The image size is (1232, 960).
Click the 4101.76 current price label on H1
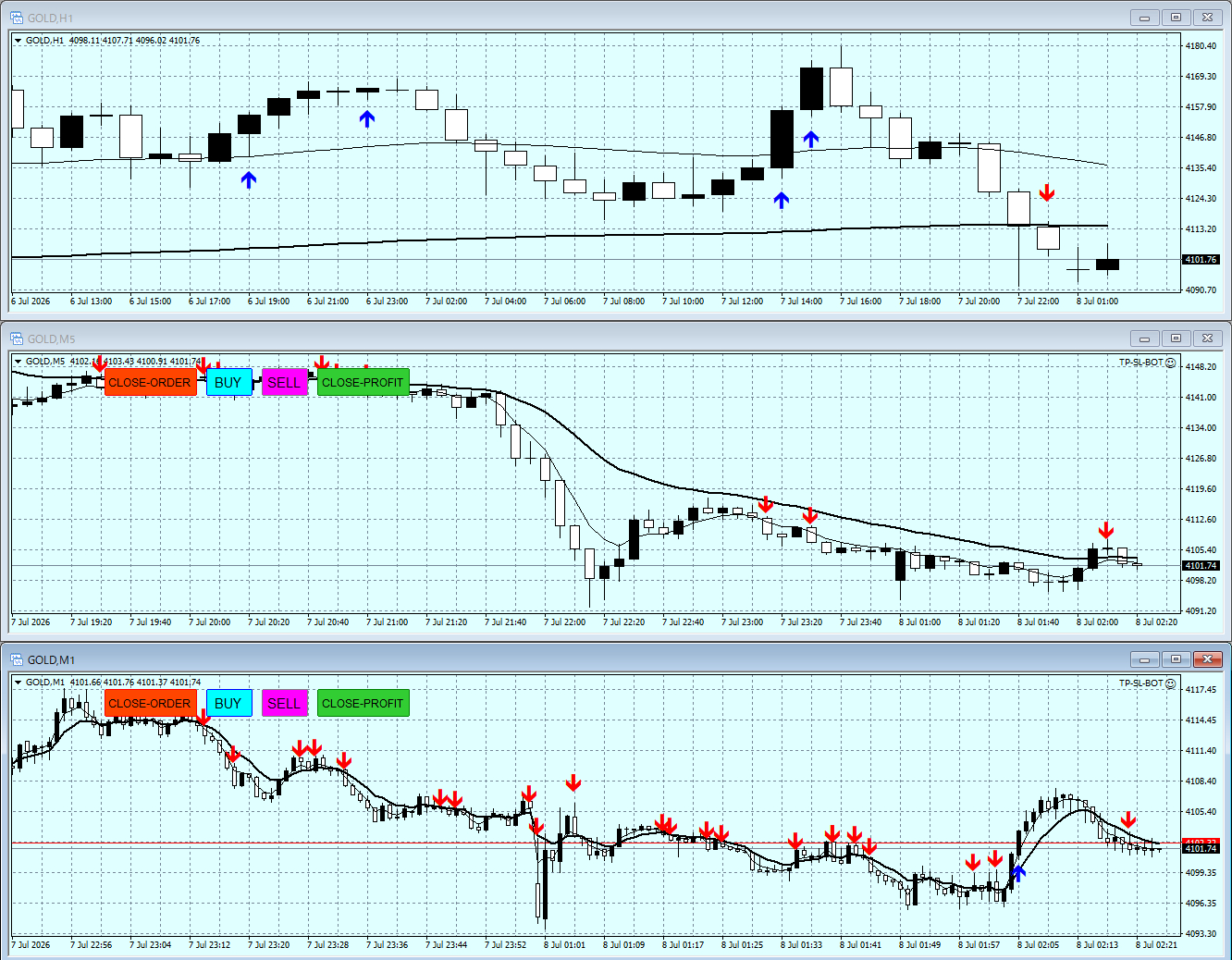[x=1201, y=260]
